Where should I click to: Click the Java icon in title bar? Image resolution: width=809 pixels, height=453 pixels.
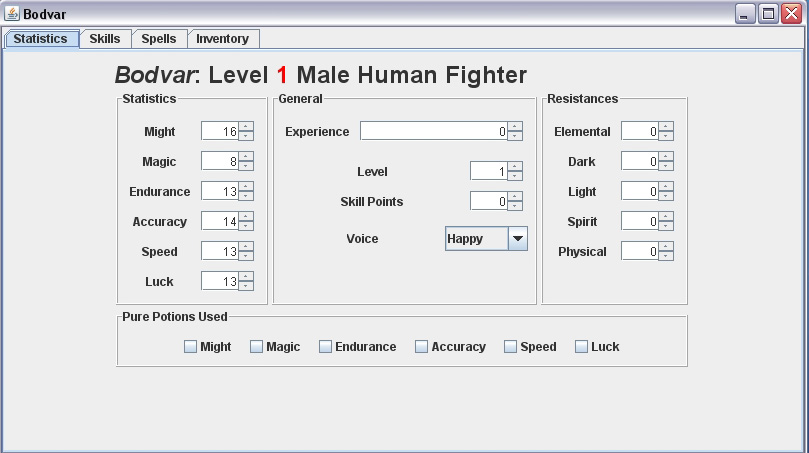[11, 13]
